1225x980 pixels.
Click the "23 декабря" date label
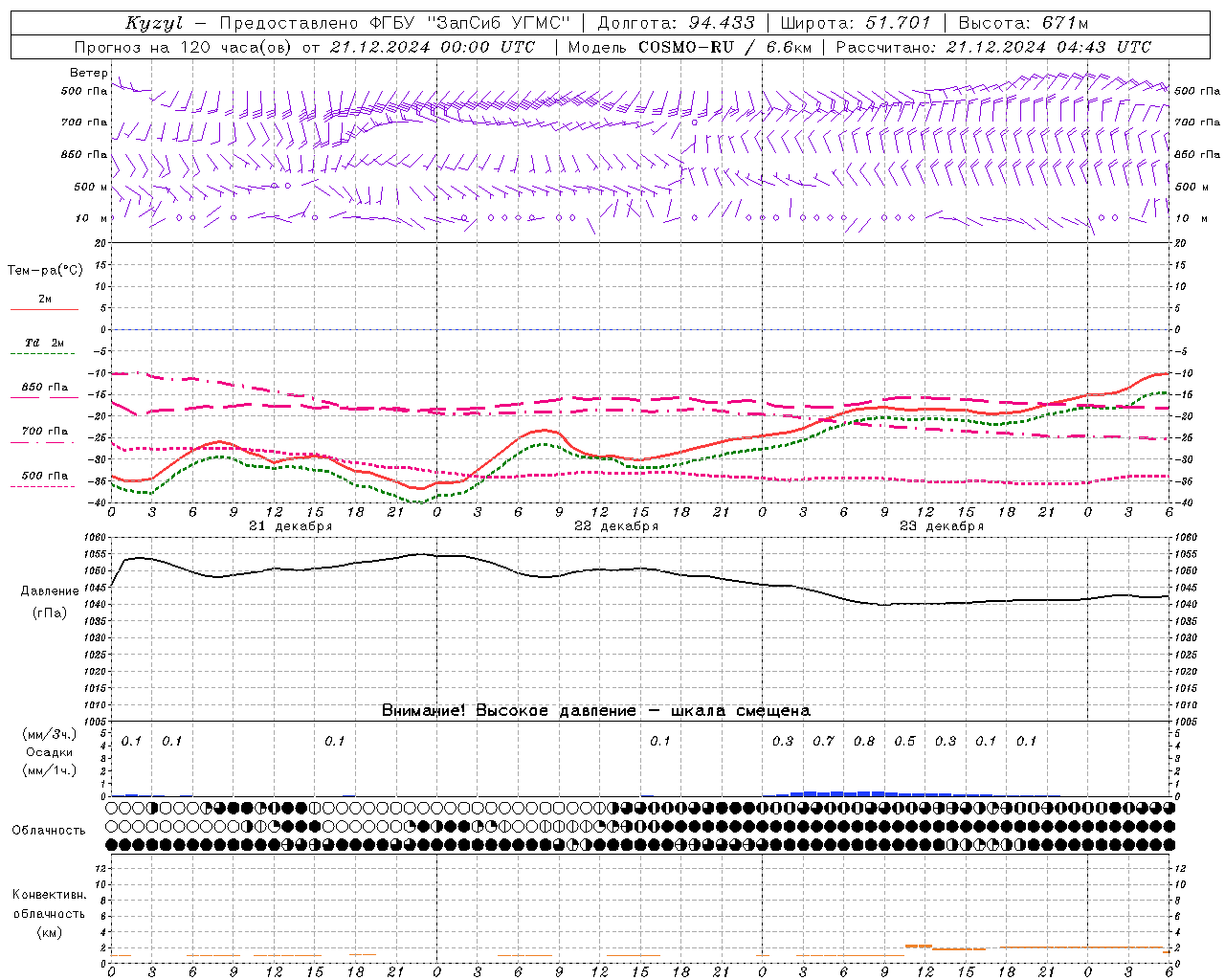pos(942,526)
